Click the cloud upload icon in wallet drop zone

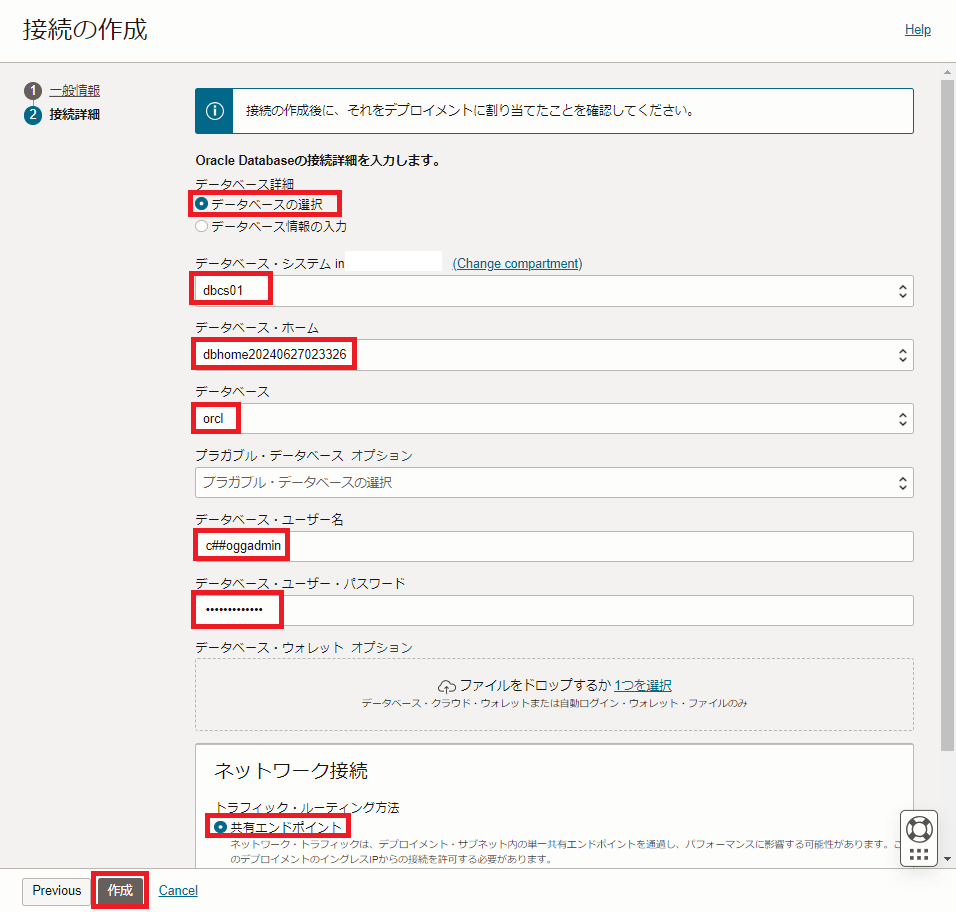(x=447, y=686)
